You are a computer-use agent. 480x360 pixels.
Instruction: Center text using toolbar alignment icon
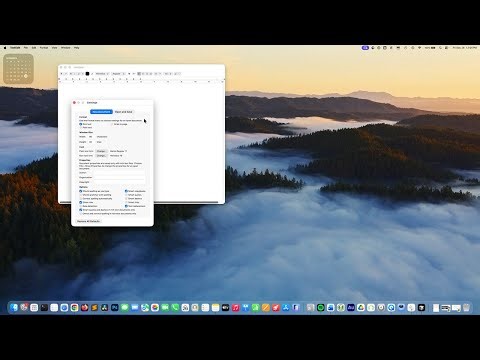tap(143, 74)
